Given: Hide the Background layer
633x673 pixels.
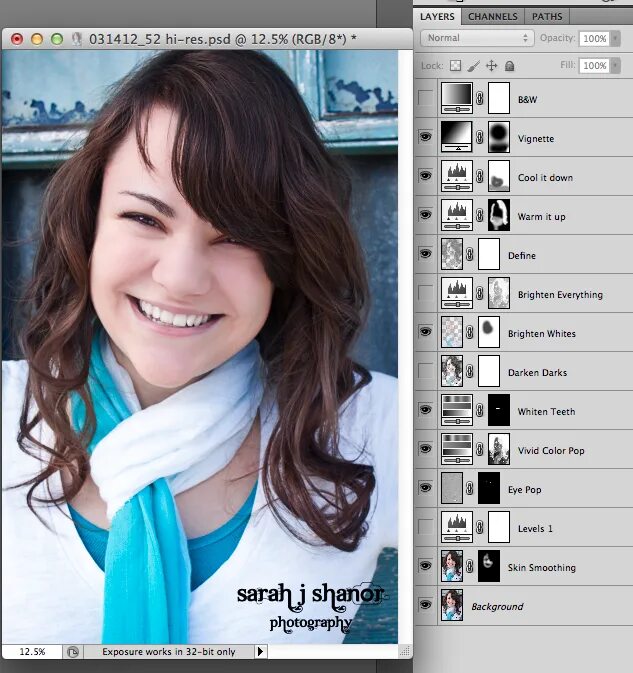Looking at the screenshot, I should coord(425,605).
